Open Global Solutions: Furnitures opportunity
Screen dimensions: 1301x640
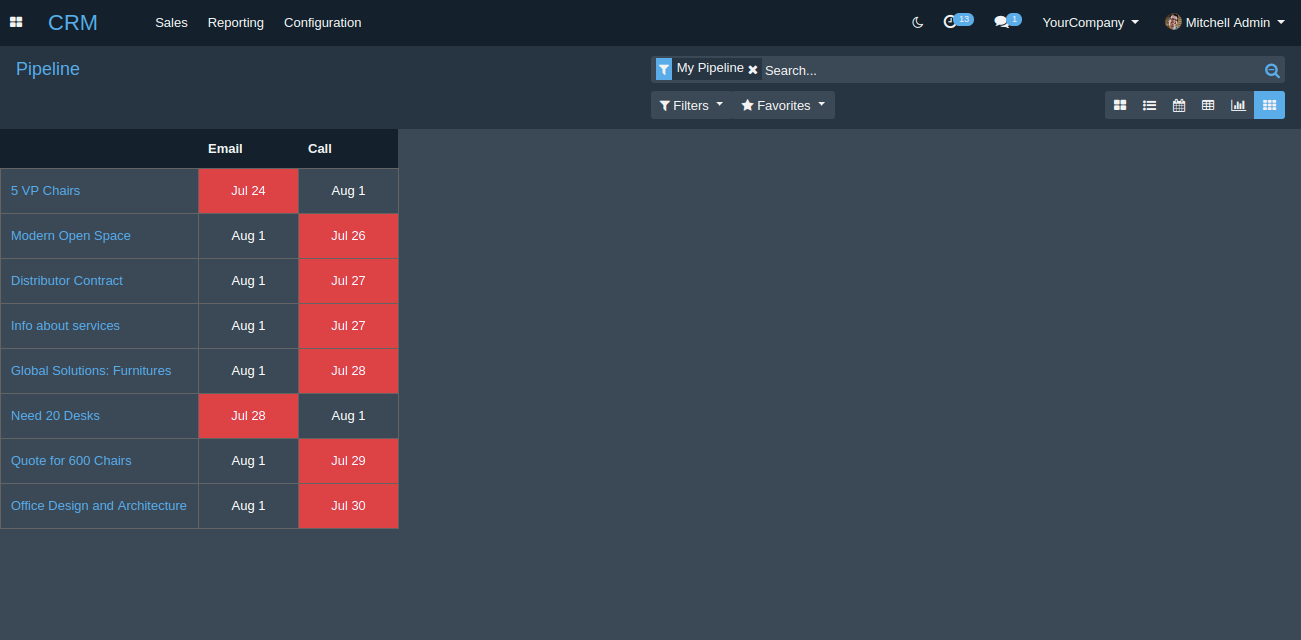91,370
